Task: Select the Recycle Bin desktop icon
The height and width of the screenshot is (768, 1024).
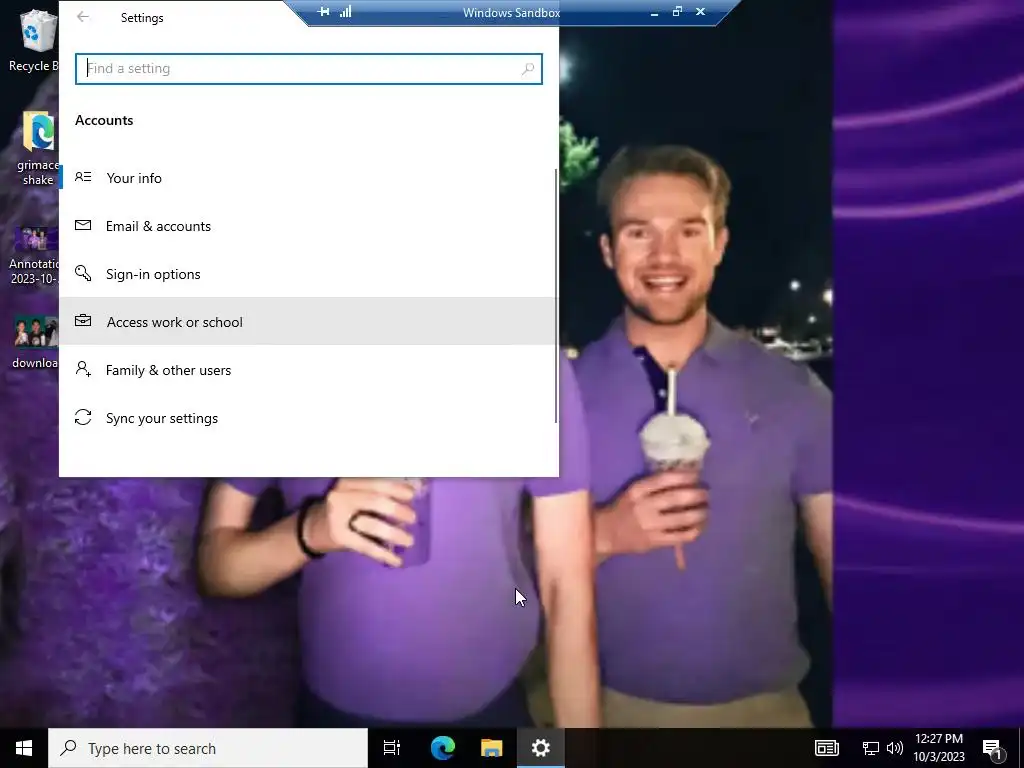Action: [x=33, y=40]
